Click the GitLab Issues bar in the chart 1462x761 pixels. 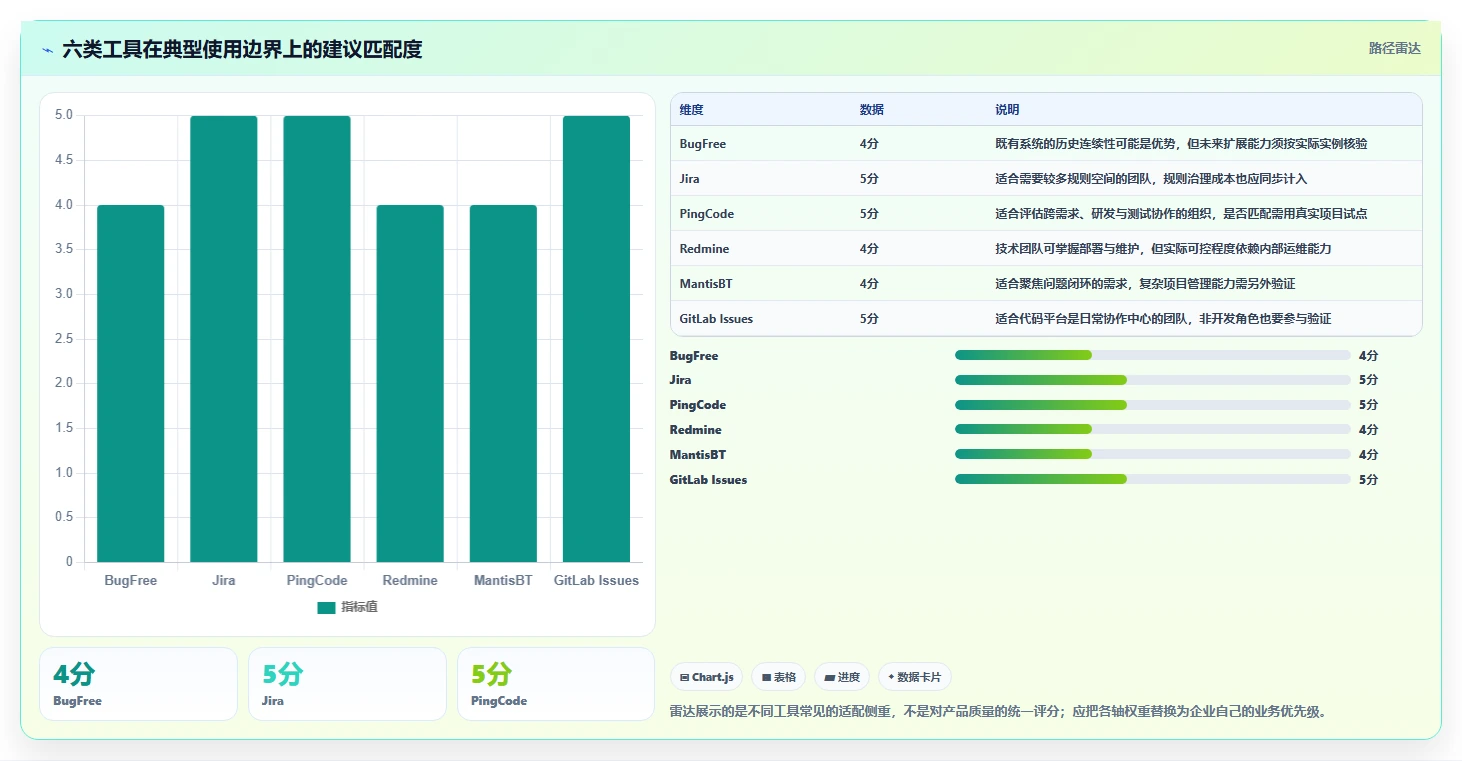point(596,339)
